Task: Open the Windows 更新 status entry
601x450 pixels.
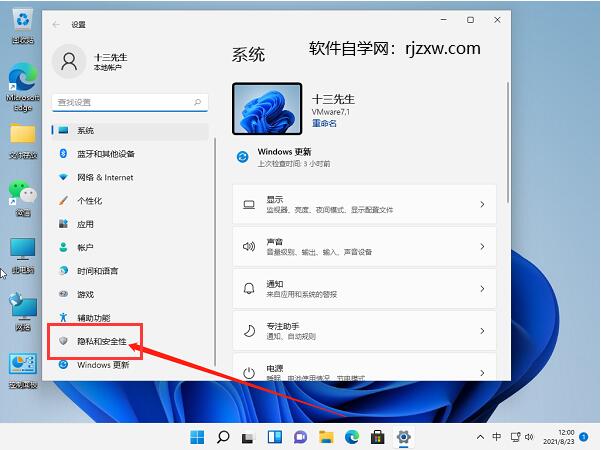Action: click(284, 157)
